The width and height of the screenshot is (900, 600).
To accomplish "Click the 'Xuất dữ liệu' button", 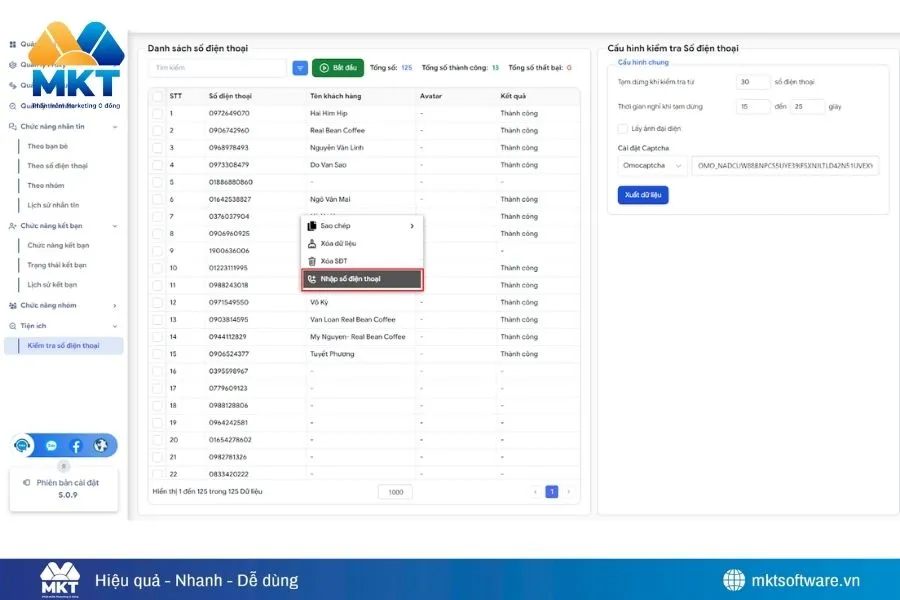I will point(643,195).
